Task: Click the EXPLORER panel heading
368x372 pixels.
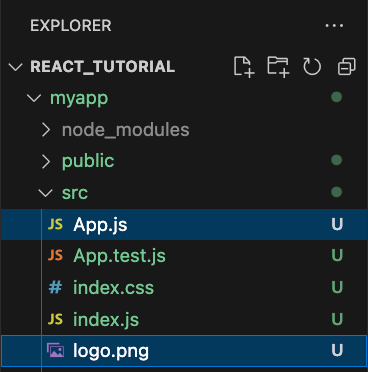Action: pyautogui.click(x=71, y=26)
